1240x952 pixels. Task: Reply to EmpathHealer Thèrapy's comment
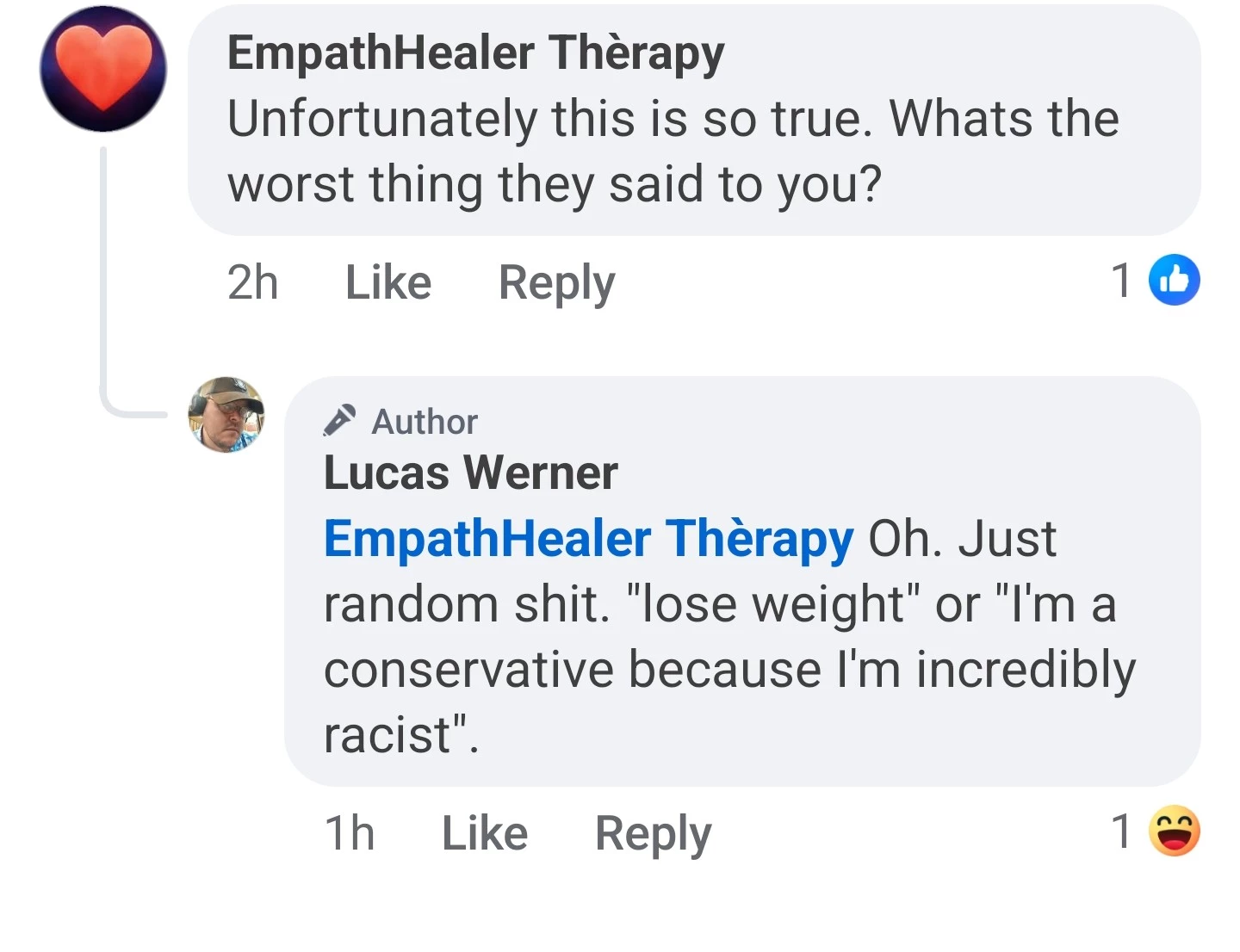[557, 282]
